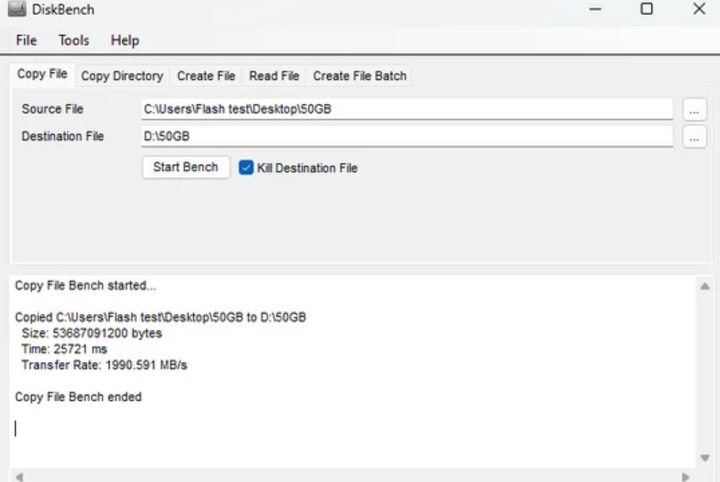Open the Tools menu
This screenshot has width=720, height=482.
[x=73, y=40]
